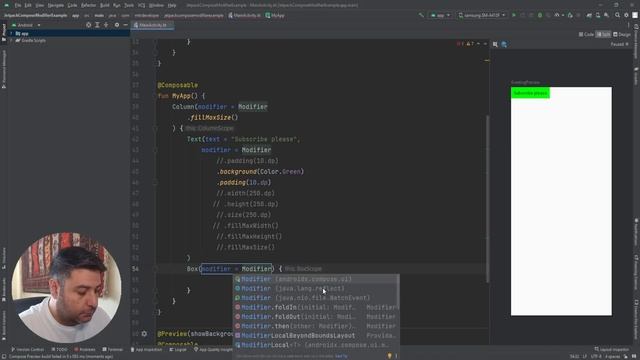
Task: Click UTF-8 encoding in status bar
Action: (596, 356)
